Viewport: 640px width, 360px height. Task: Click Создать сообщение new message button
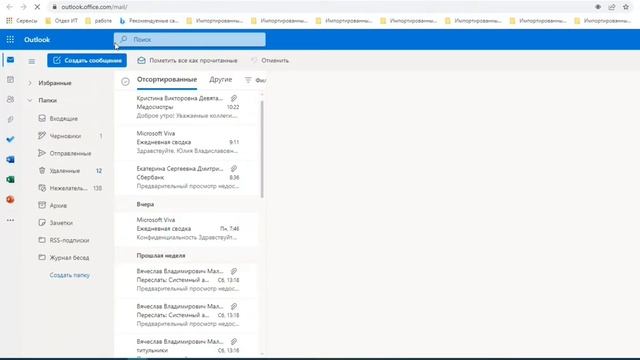(87, 60)
